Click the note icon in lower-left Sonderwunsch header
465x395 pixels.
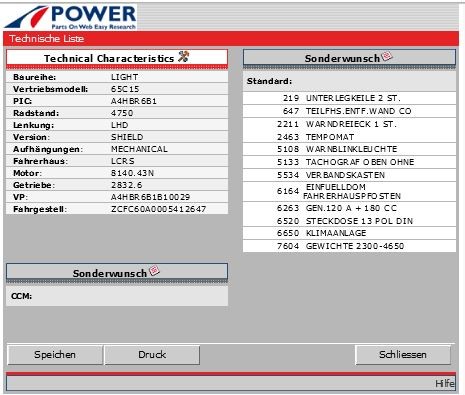click(x=154, y=271)
